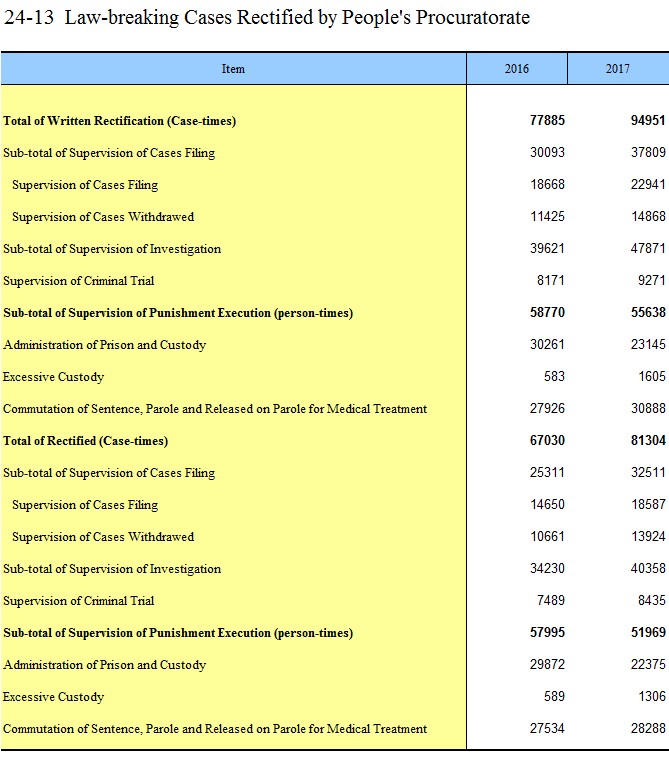Click the bold value 58770
Image resolution: width=669 pixels, height=783 pixels.
tap(547, 312)
